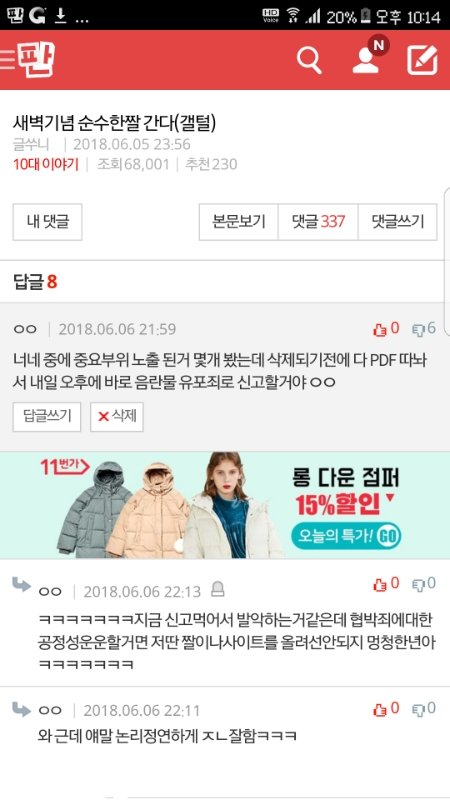Thumbs up the 22:13 reply

pos(386,584)
